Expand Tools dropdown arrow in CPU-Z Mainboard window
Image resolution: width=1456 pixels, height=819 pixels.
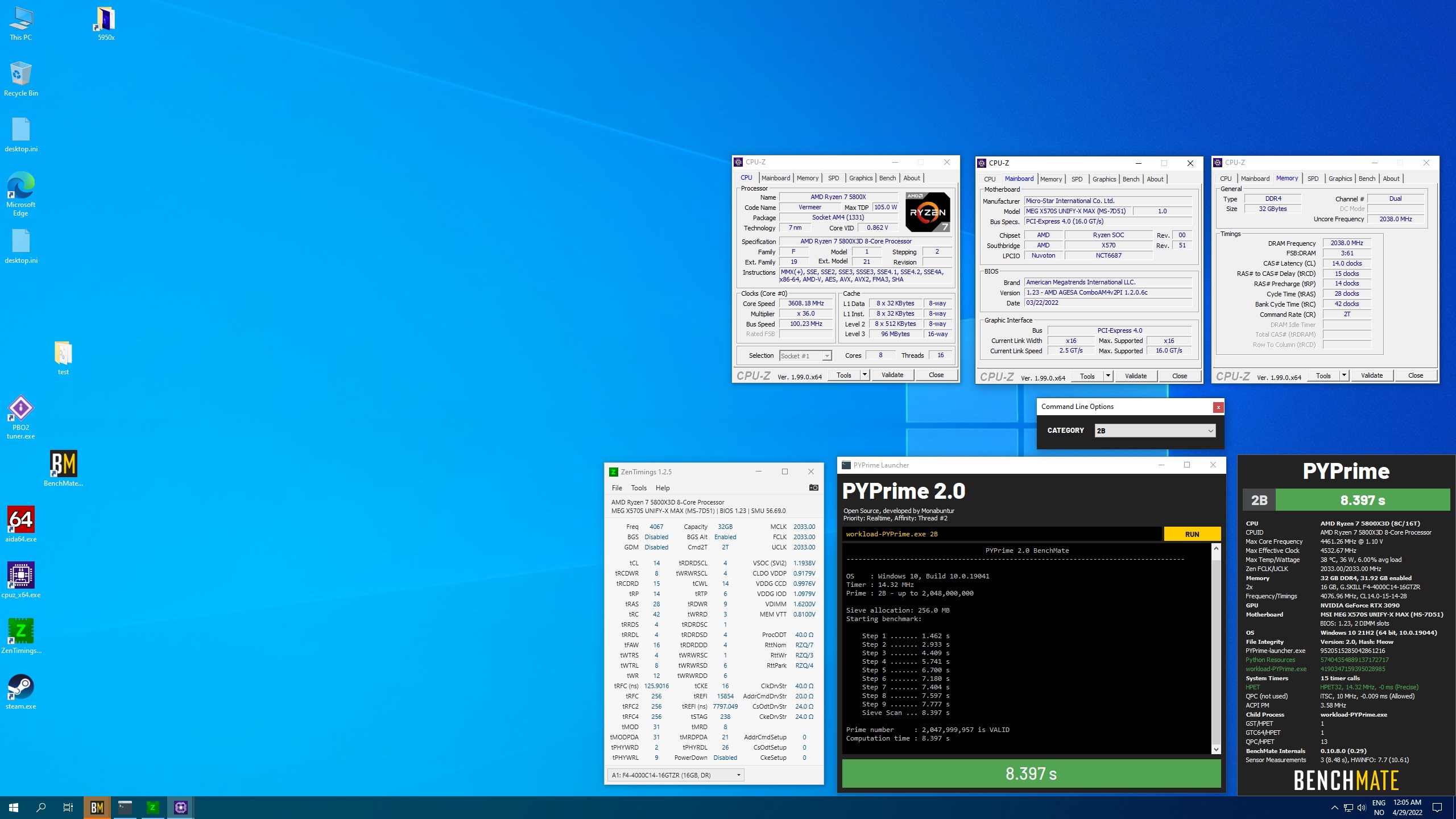1108,376
